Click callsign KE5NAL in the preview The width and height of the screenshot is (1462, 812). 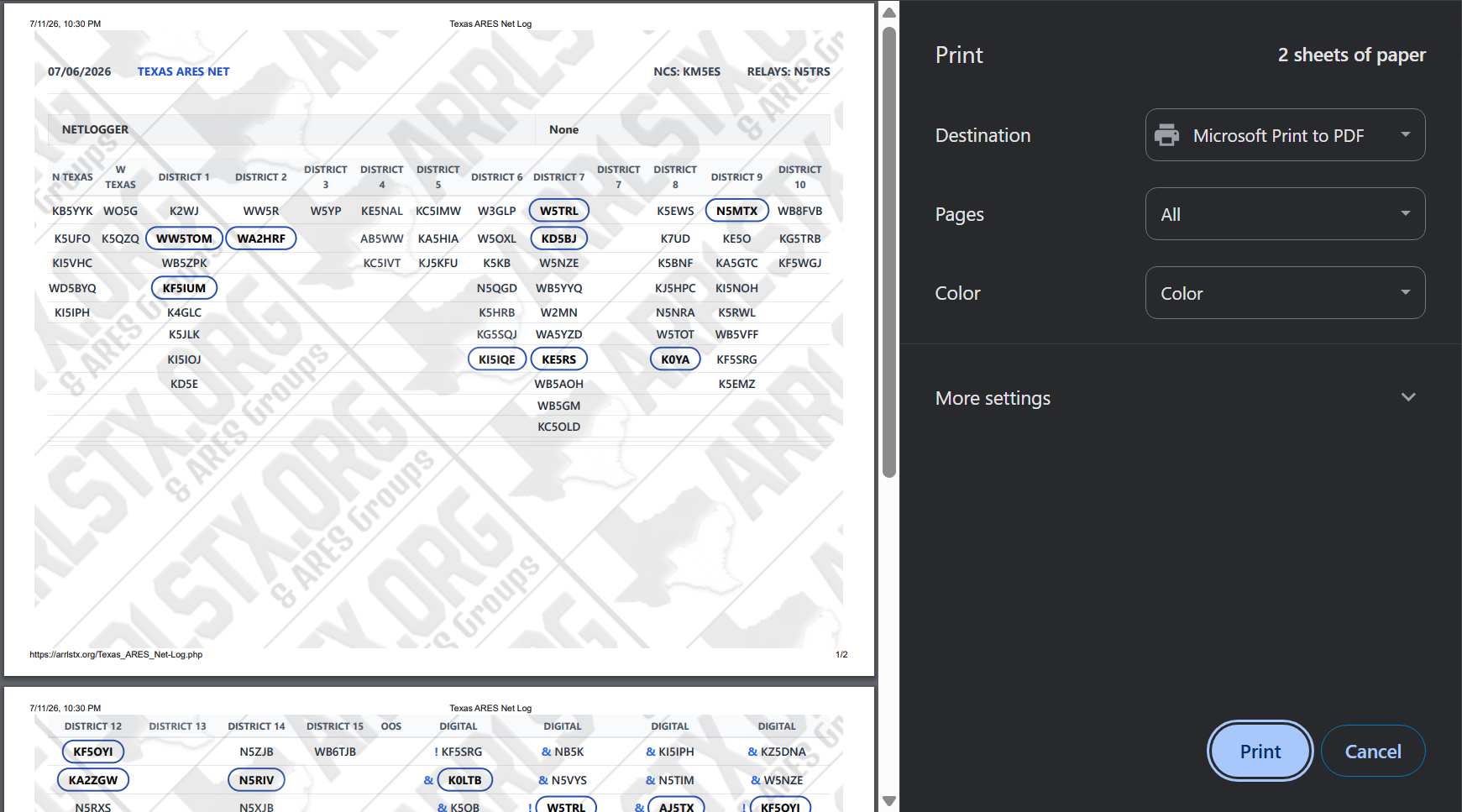[x=382, y=211]
